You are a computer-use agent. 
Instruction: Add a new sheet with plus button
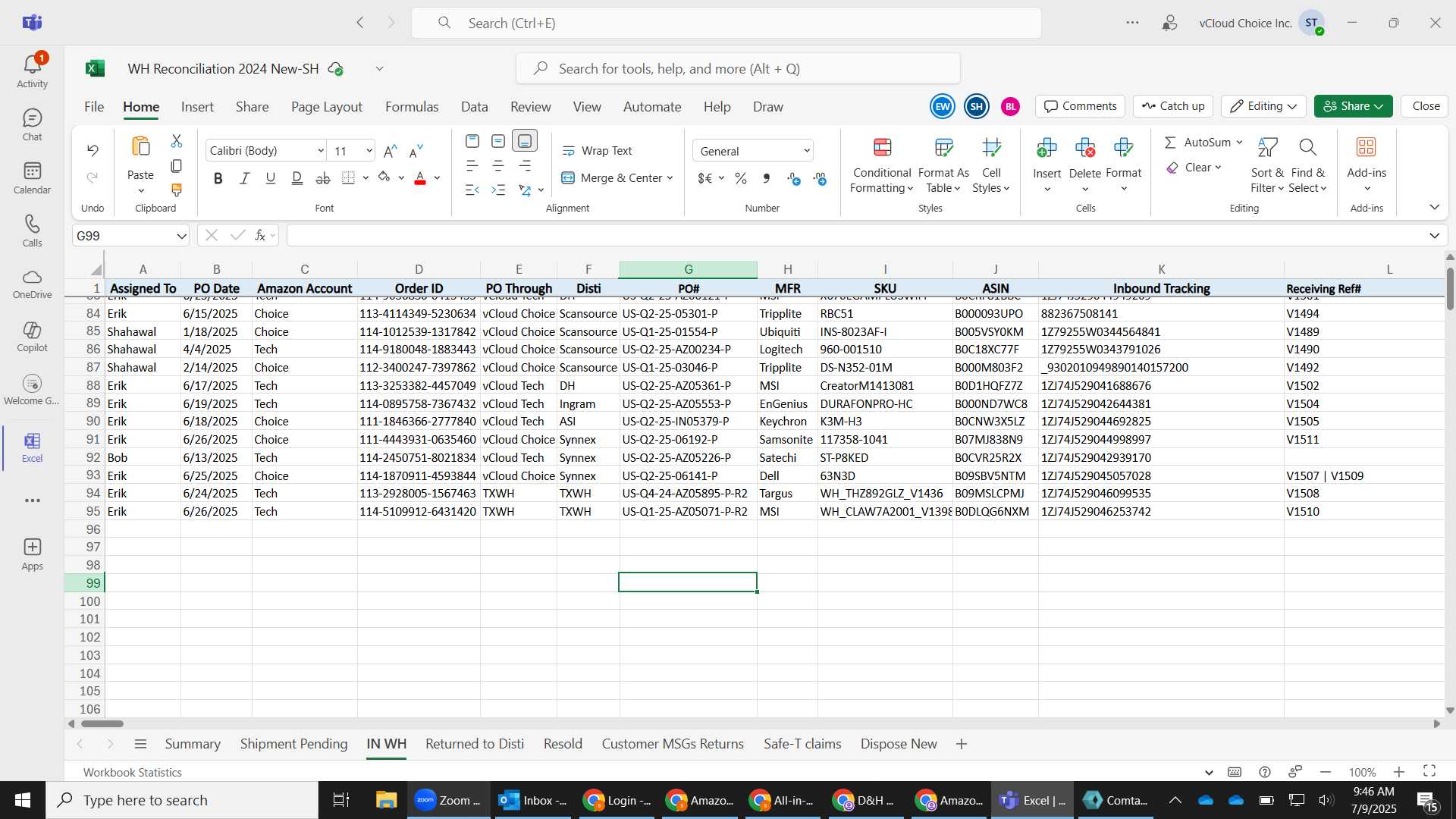pyautogui.click(x=962, y=744)
